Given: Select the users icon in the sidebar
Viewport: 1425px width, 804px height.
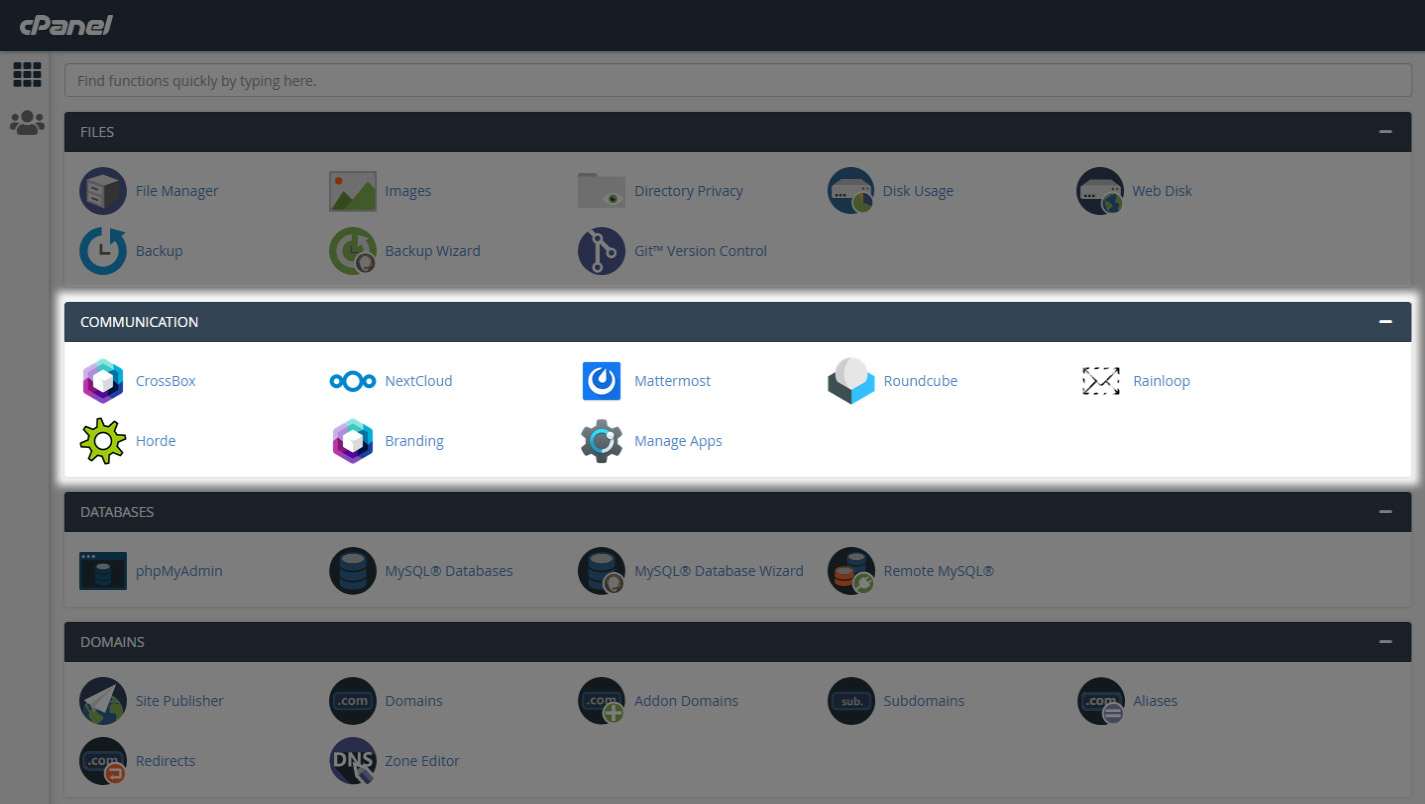Looking at the screenshot, I should 26,123.
